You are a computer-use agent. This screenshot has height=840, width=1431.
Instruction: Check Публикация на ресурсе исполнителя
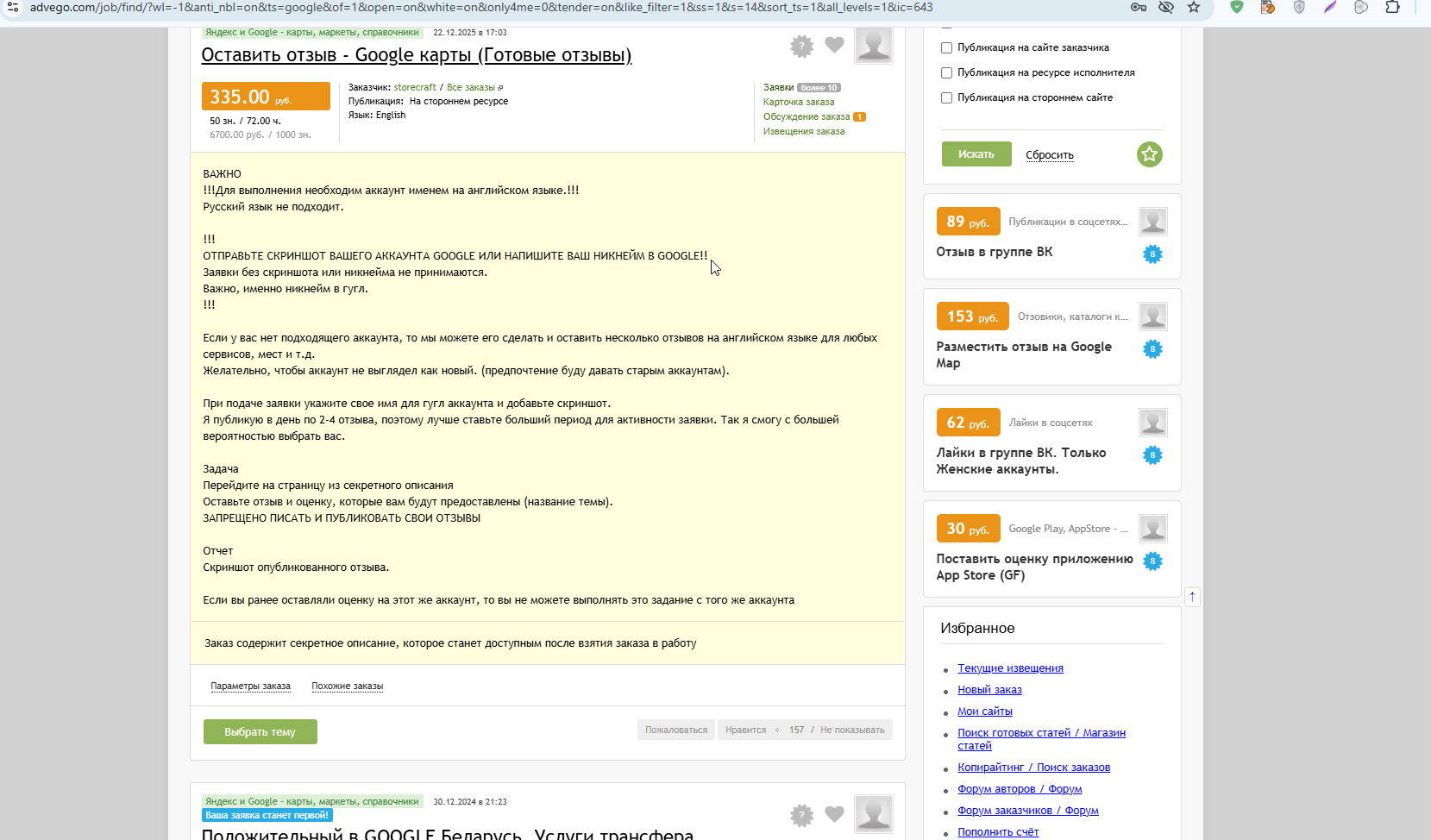(x=946, y=73)
